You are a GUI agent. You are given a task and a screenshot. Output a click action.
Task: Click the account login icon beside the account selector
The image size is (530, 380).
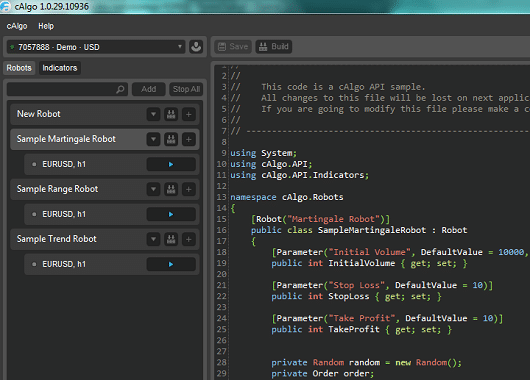pos(196,47)
